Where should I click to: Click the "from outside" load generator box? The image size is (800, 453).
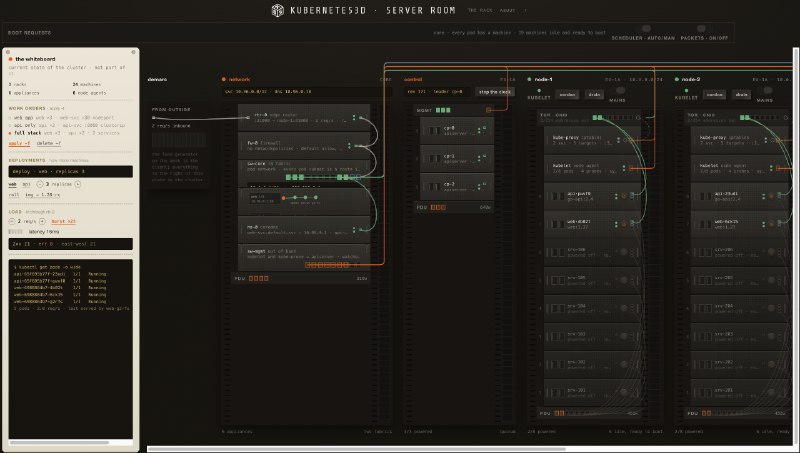click(179, 145)
